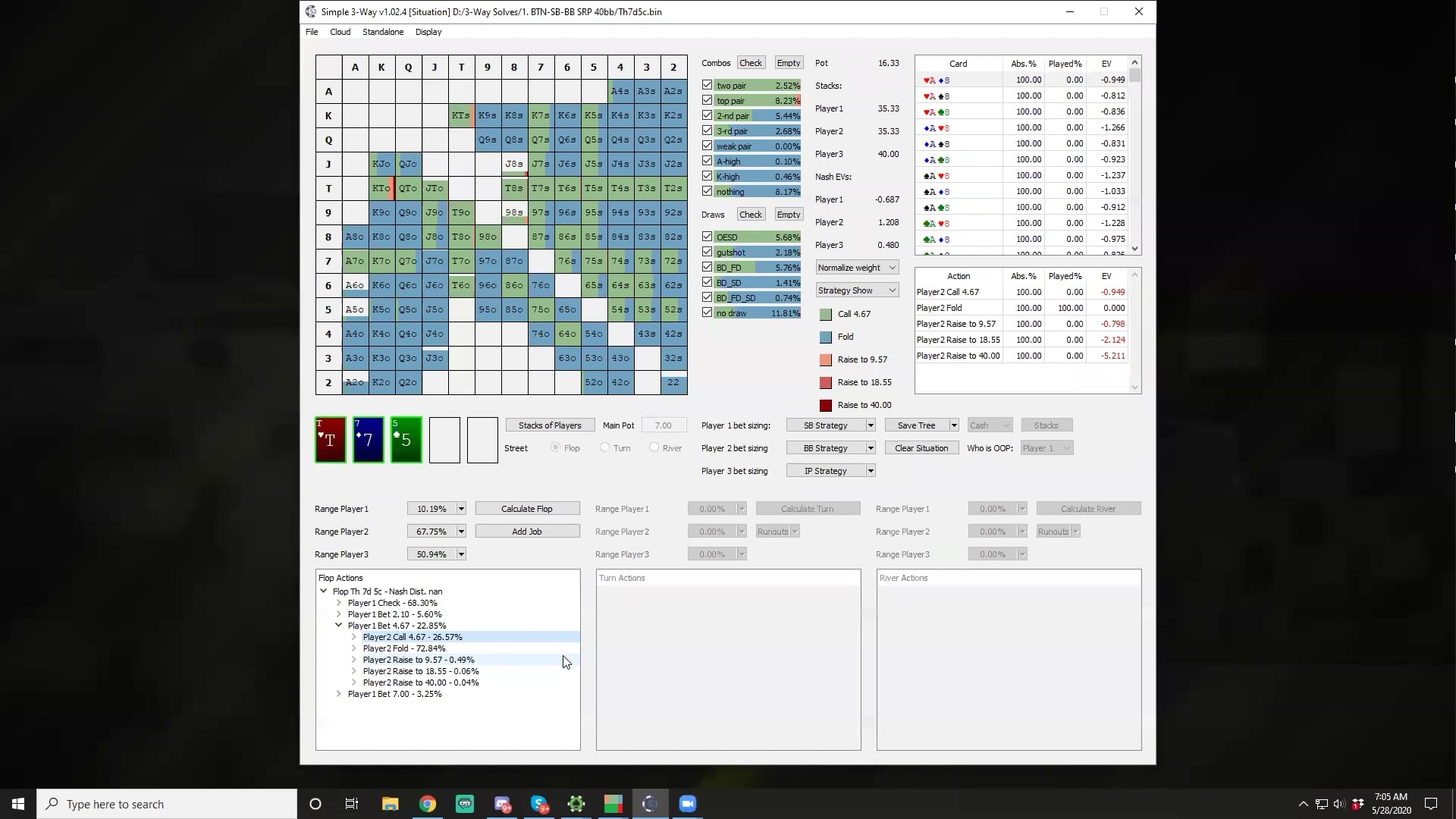The height and width of the screenshot is (819, 1456).
Task: Select the K9s cell in range grid
Action: [488, 115]
